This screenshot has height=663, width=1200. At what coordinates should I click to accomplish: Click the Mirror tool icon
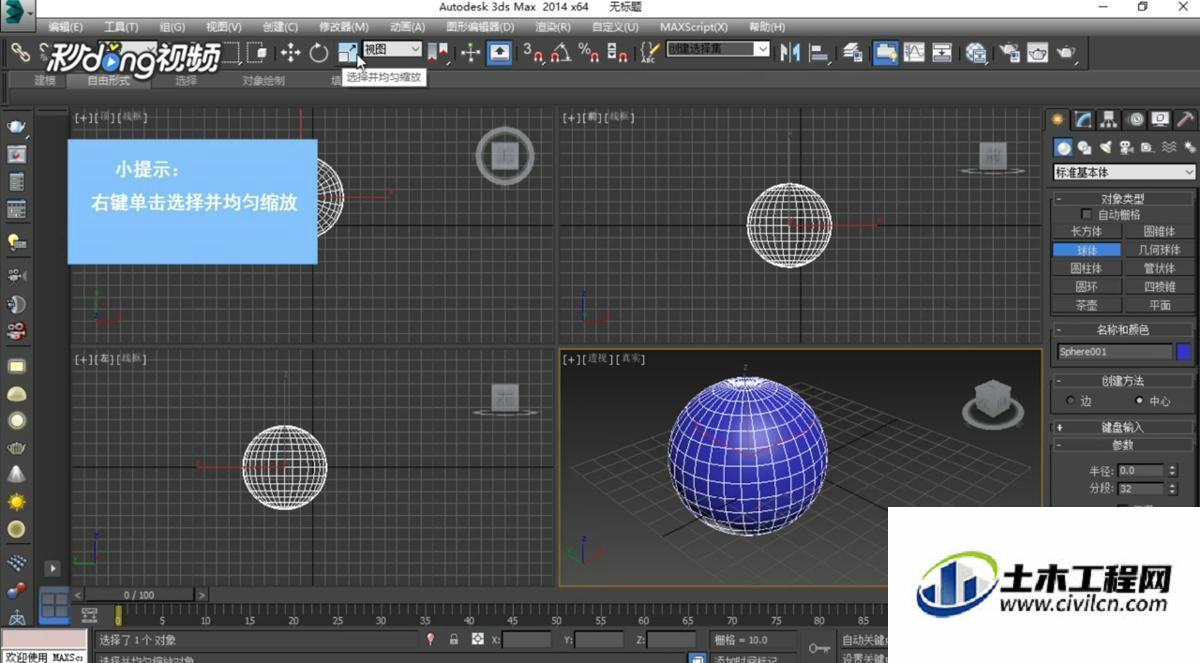pyautogui.click(x=790, y=53)
